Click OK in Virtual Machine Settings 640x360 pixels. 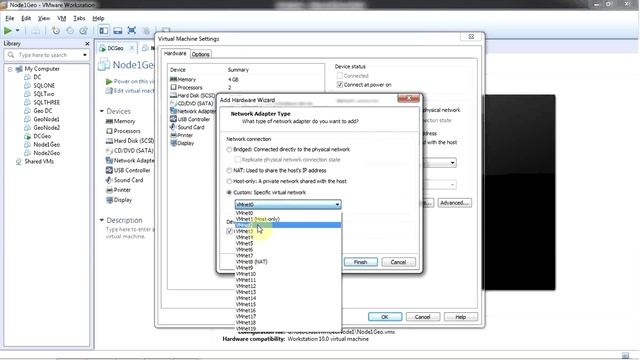click(385, 317)
